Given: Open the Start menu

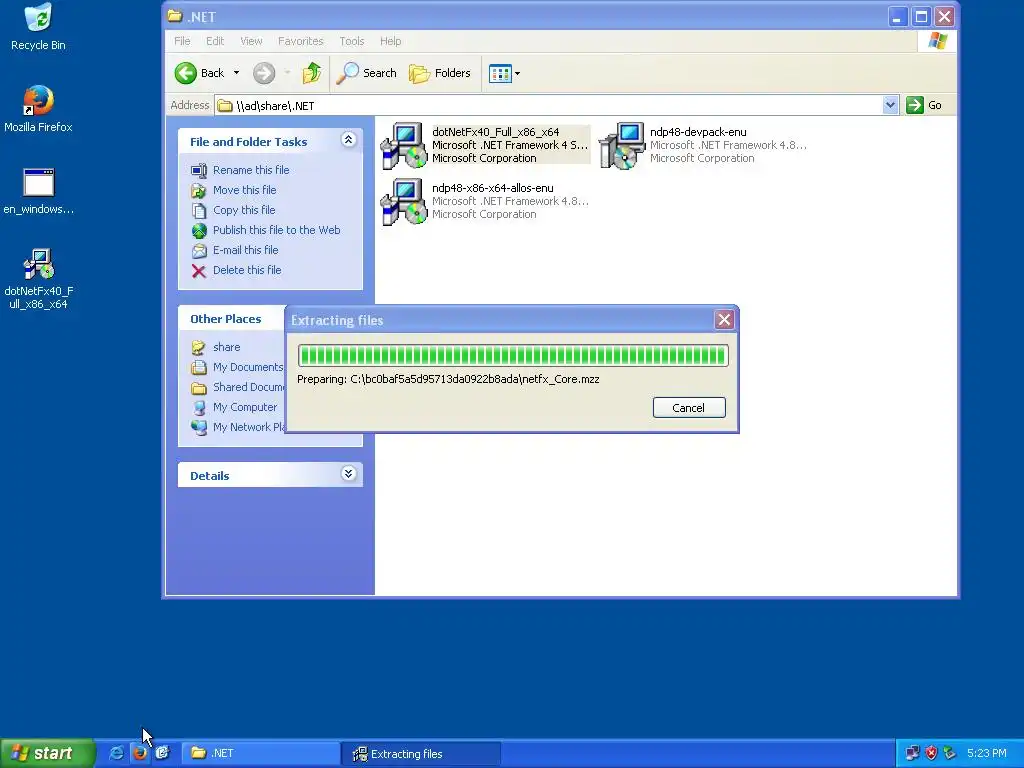Looking at the screenshot, I should [x=47, y=753].
